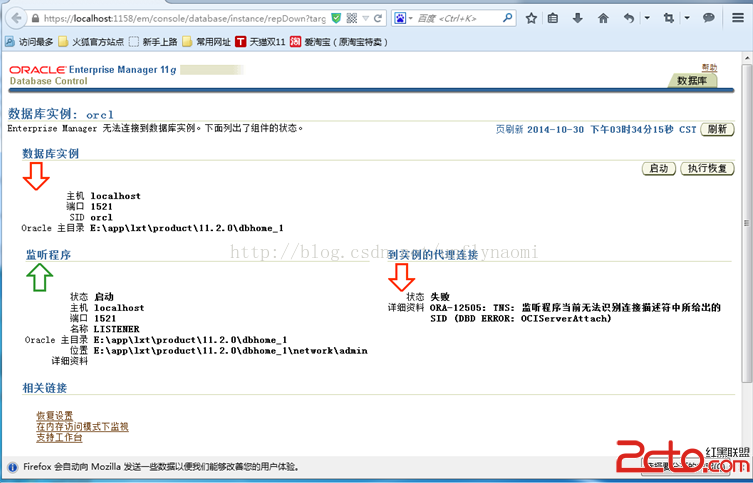Click the screenshot crop icon

(x=668, y=18)
